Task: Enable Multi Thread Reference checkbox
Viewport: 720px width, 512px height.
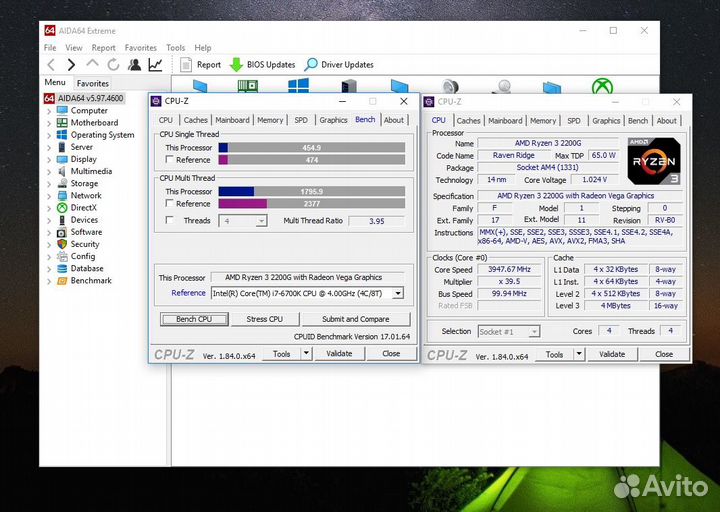Action: (x=169, y=203)
